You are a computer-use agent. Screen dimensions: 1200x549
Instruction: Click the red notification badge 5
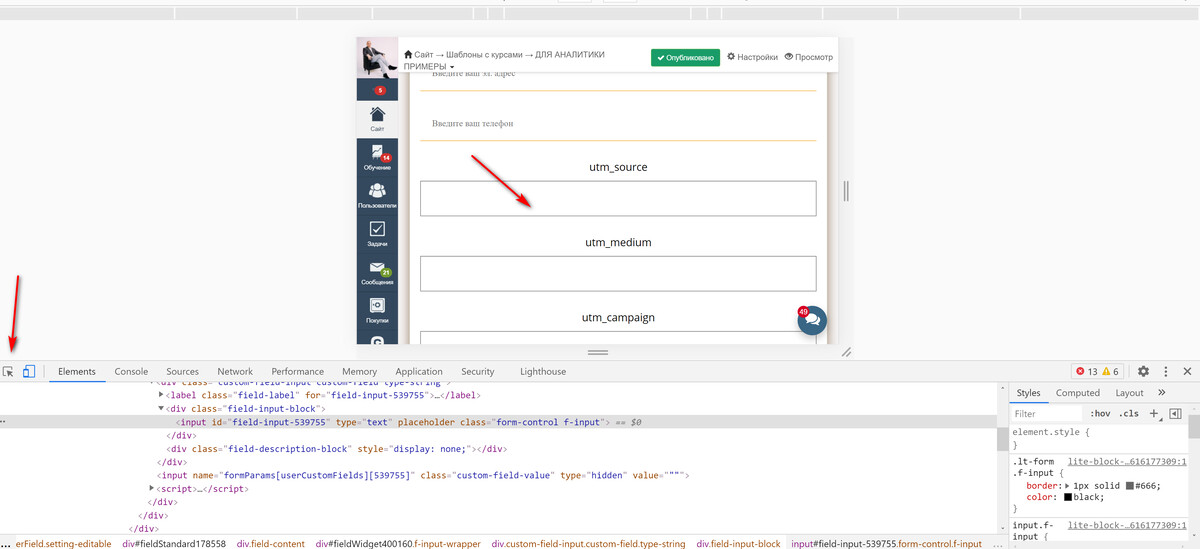click(x=380, y=90)
